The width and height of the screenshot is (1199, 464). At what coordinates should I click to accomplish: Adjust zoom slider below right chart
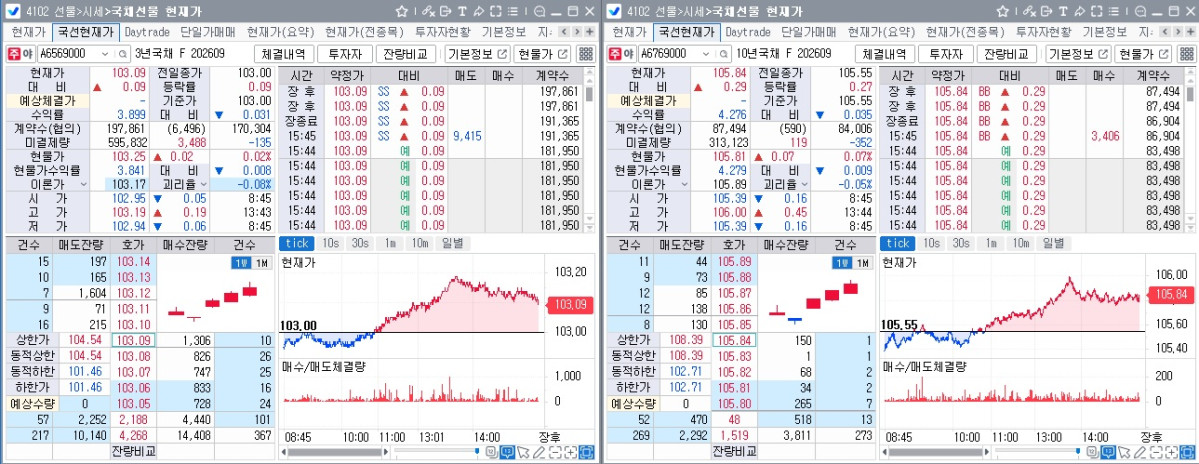[x=1037, y=453]
